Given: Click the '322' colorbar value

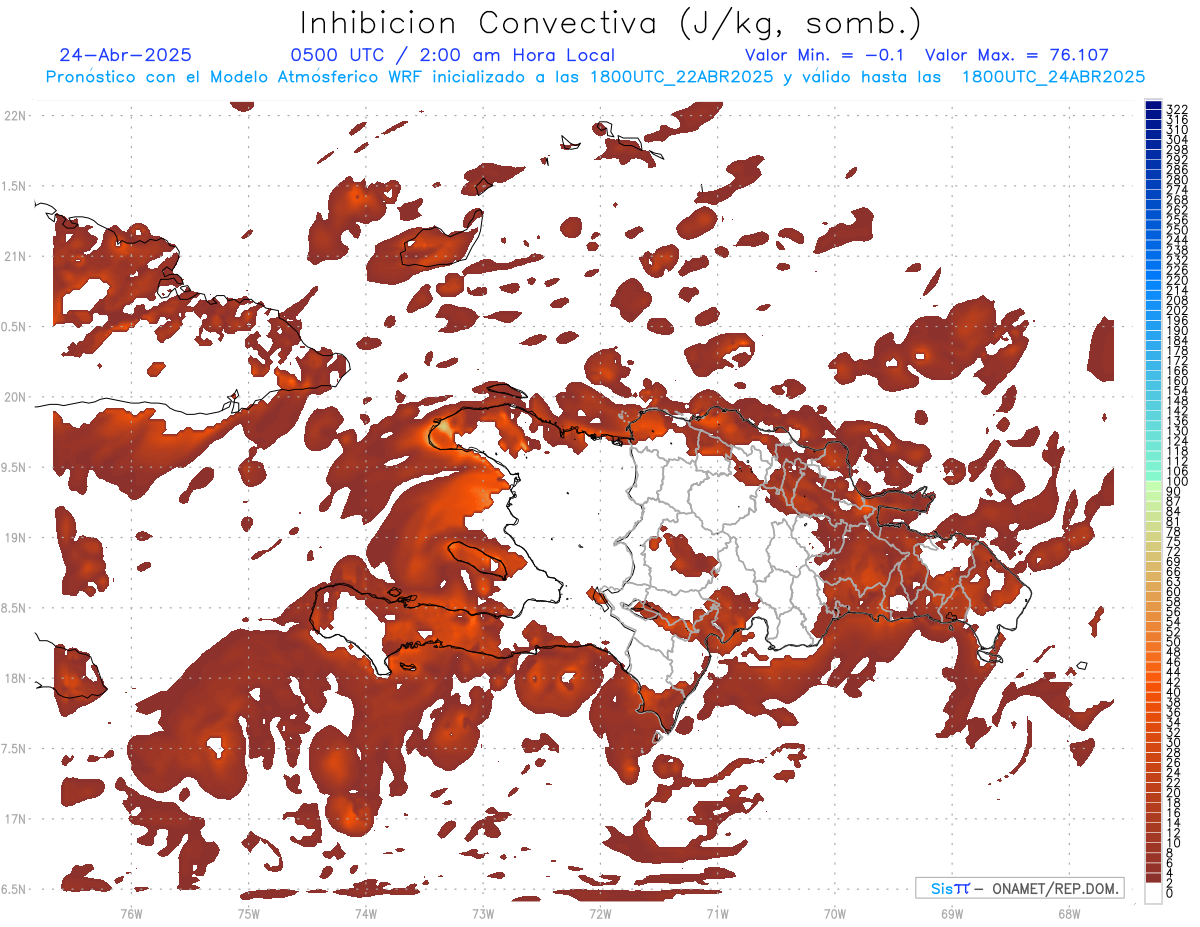Looking at the screenshot, I should tap(1176, 109).
